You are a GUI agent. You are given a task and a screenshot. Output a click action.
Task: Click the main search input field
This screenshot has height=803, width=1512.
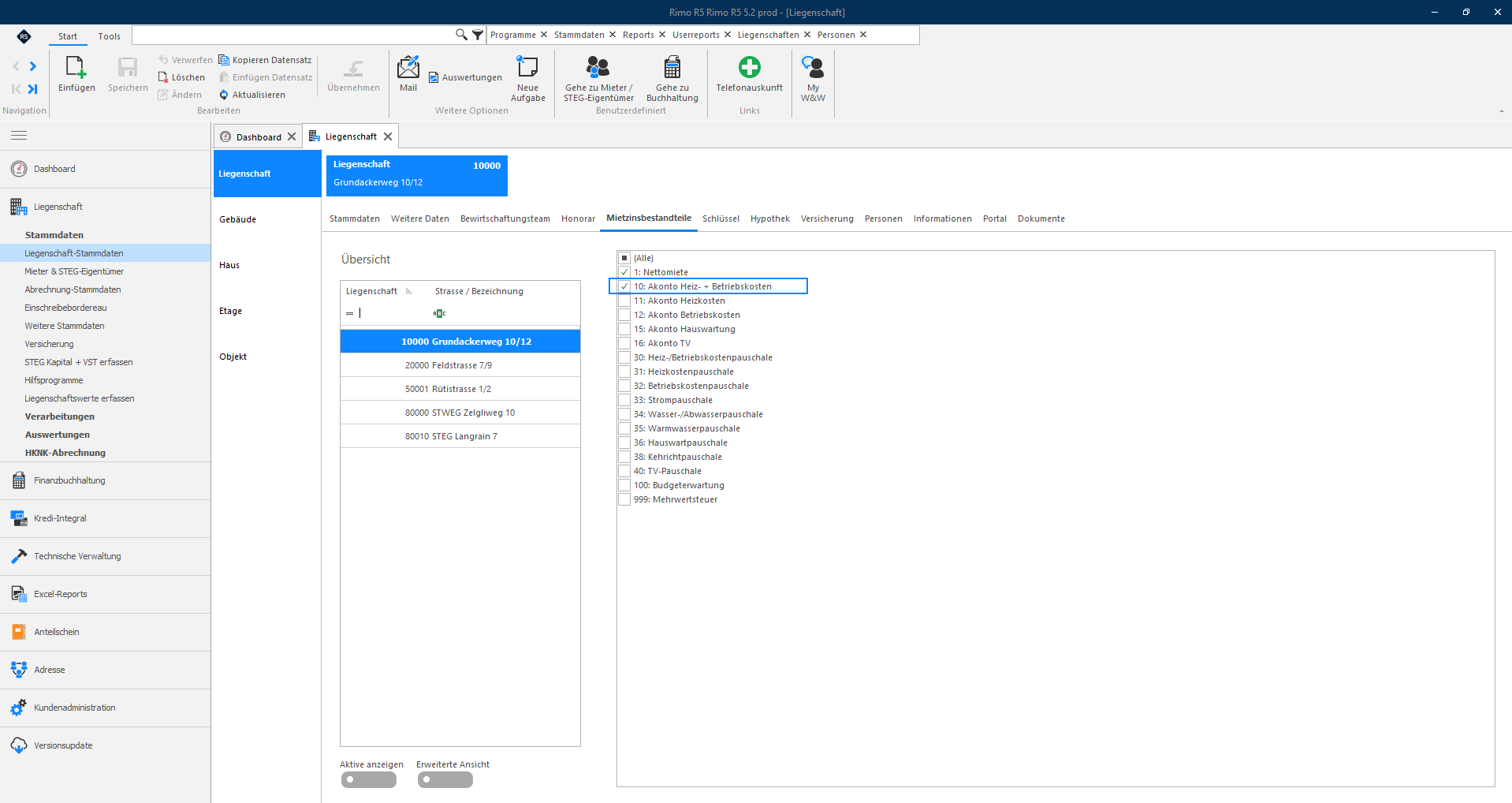click(x=292, y=35)
